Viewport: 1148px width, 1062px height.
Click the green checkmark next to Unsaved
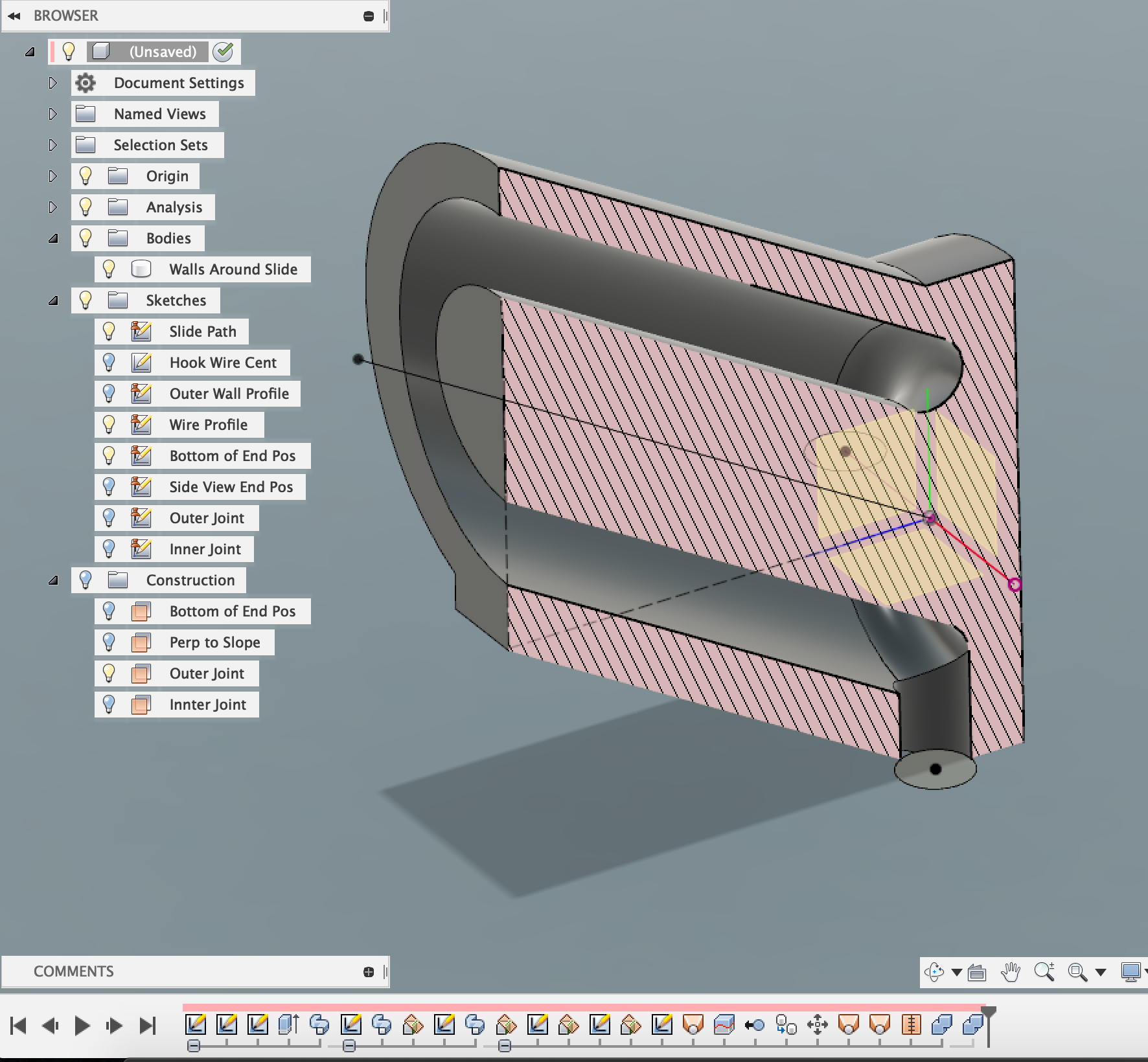224,52
